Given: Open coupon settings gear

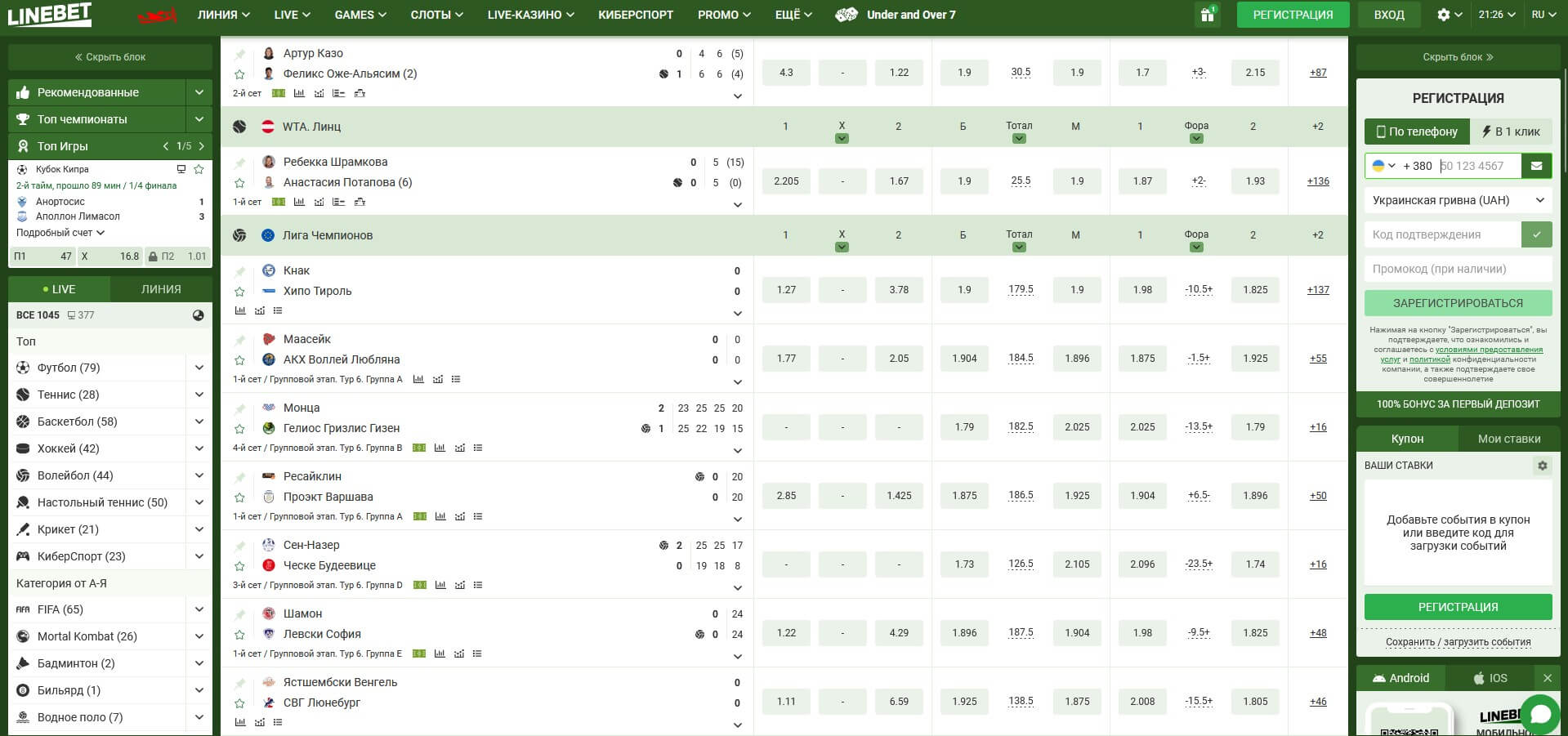Looking at the screenshot, I should coord(1543,466).
